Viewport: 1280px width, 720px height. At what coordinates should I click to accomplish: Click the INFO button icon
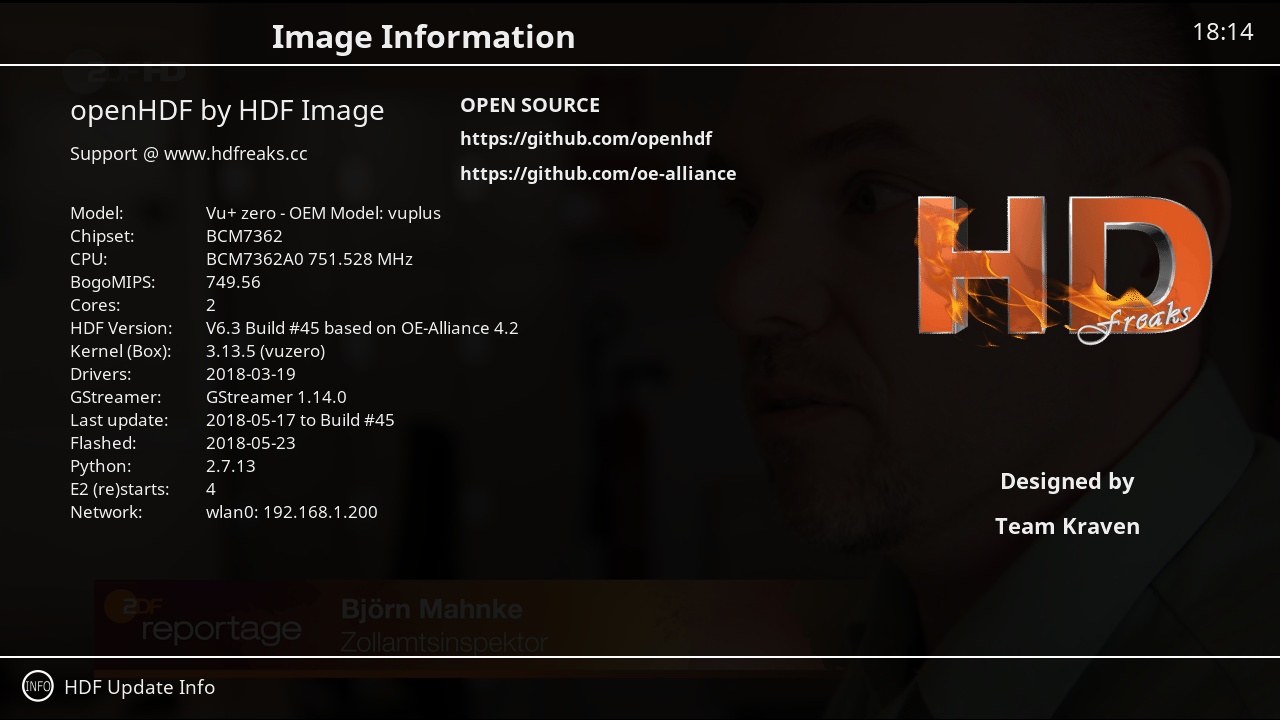38,686
